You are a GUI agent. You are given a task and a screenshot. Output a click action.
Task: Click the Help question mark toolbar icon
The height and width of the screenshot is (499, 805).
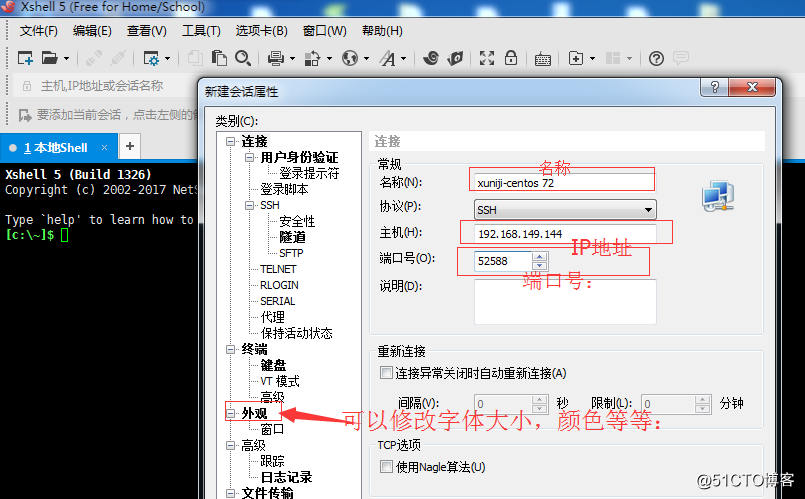(x=656, y=59)
